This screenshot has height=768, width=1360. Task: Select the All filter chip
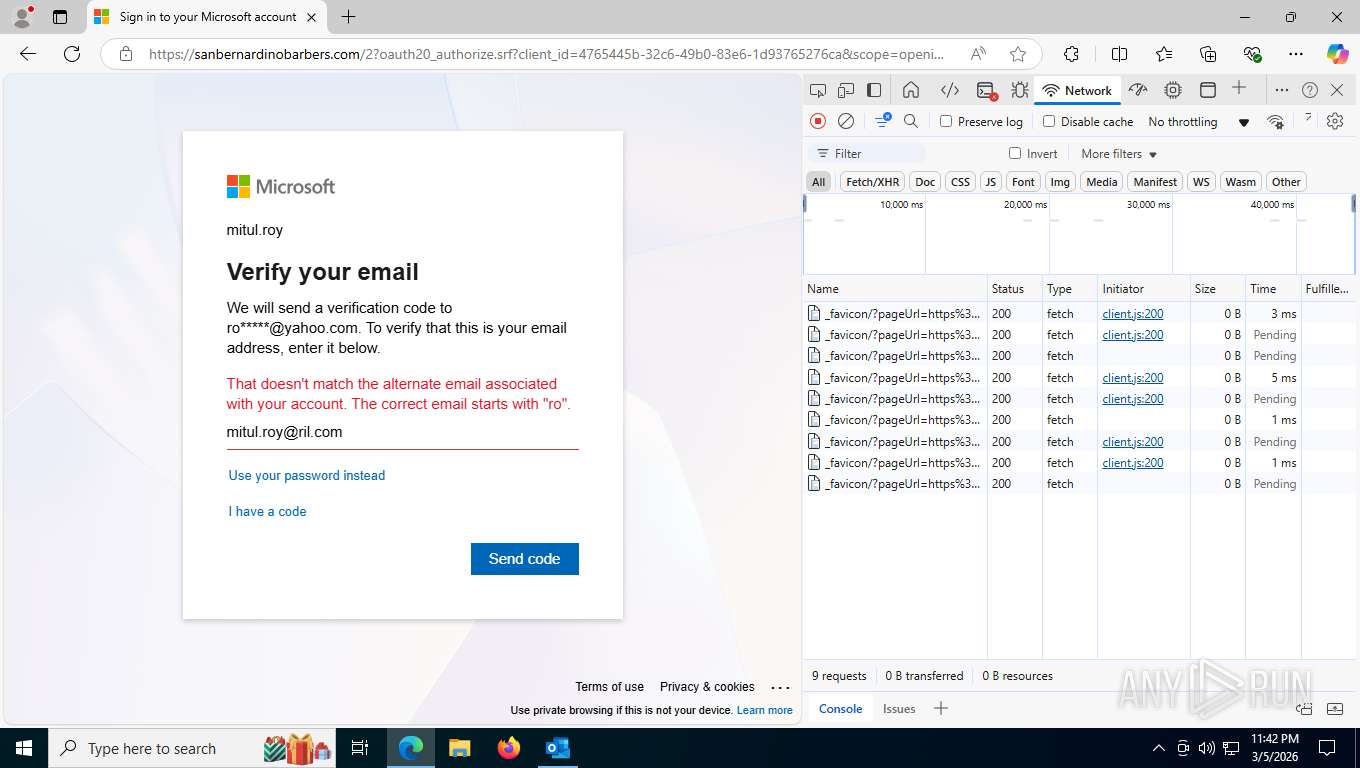click(819, 182)
